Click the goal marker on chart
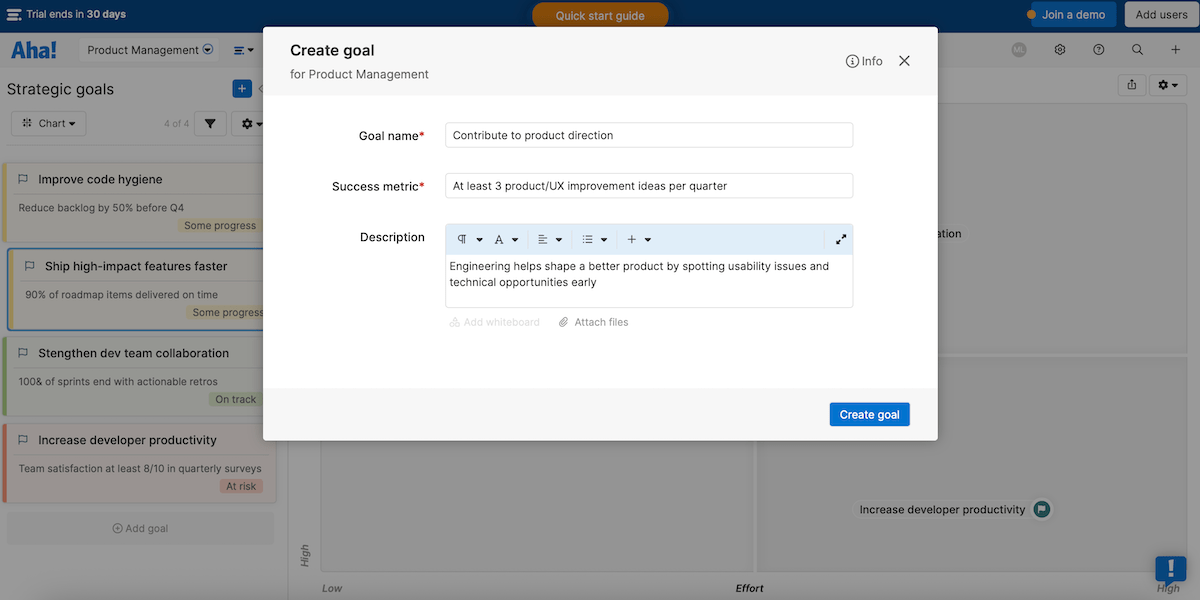This screenshot has width=1200, height=600. pos(1041,510)
